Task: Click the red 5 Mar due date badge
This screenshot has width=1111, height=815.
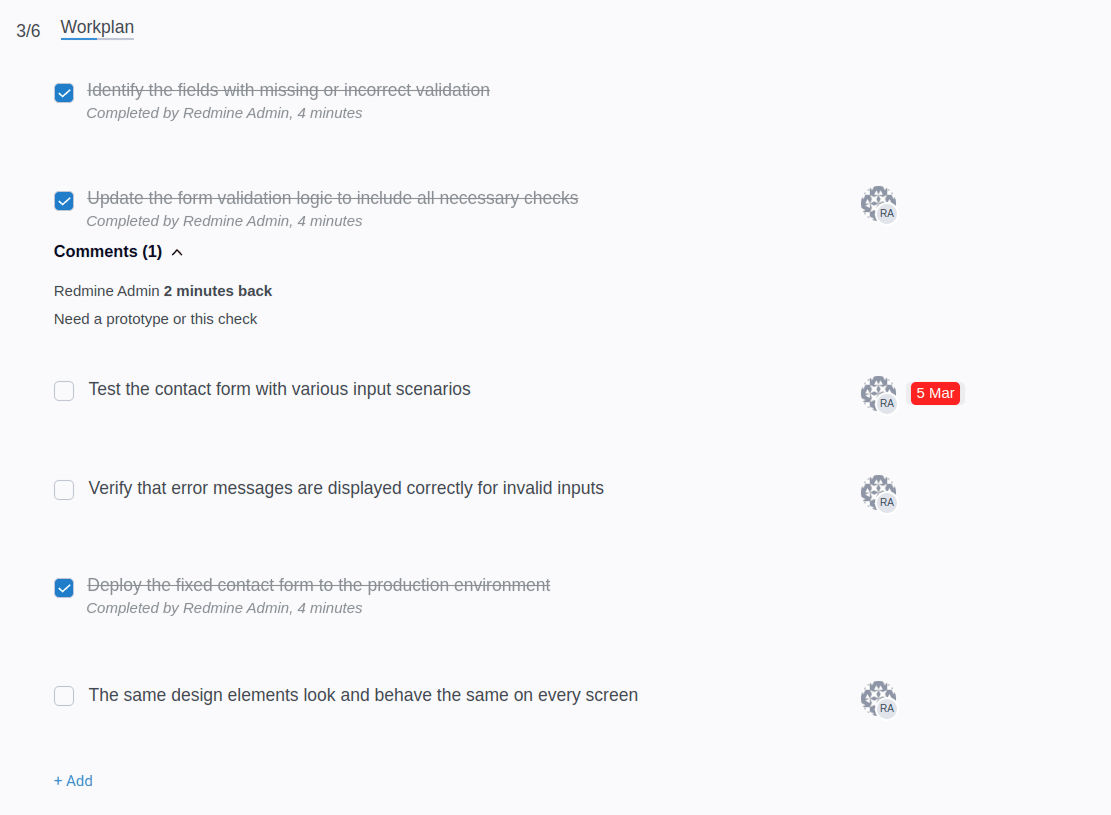Action: (935, 393)
